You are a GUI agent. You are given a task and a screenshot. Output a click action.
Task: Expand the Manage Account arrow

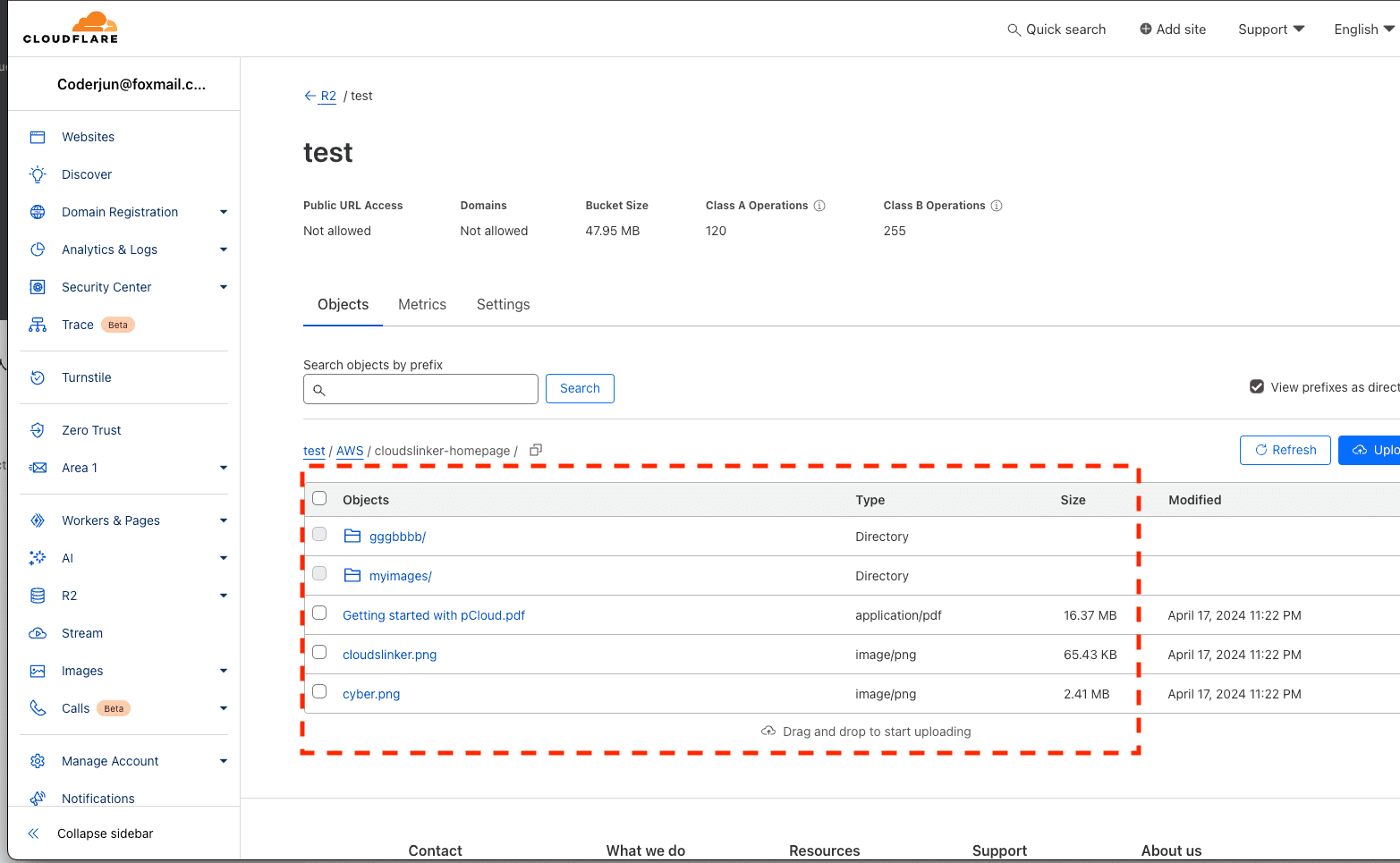(224, 761)
